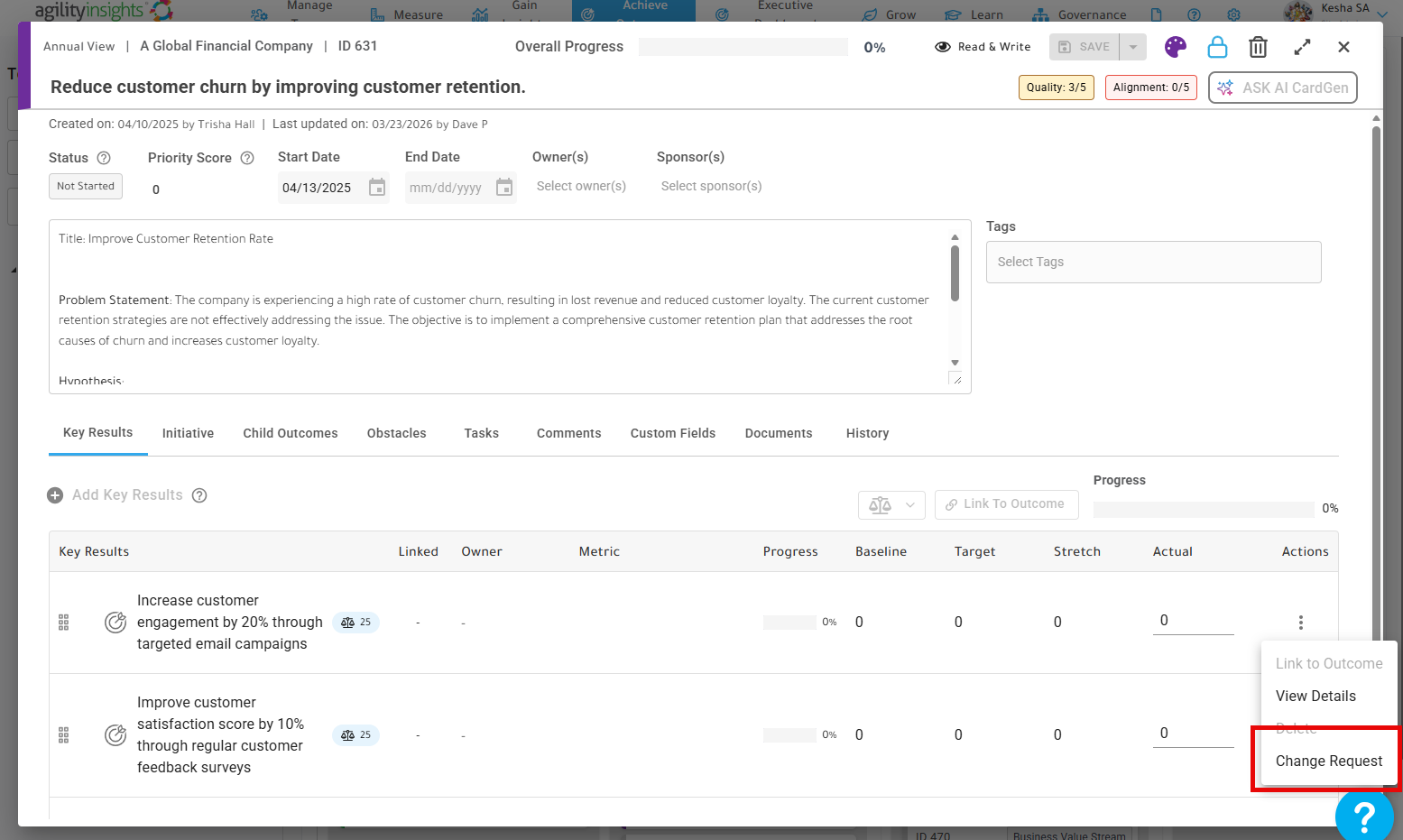Image resolution: width=1403 pixels, height=840 pixels.
Task: Switch to the Custom Fields tab
Action: pos(673,433)
